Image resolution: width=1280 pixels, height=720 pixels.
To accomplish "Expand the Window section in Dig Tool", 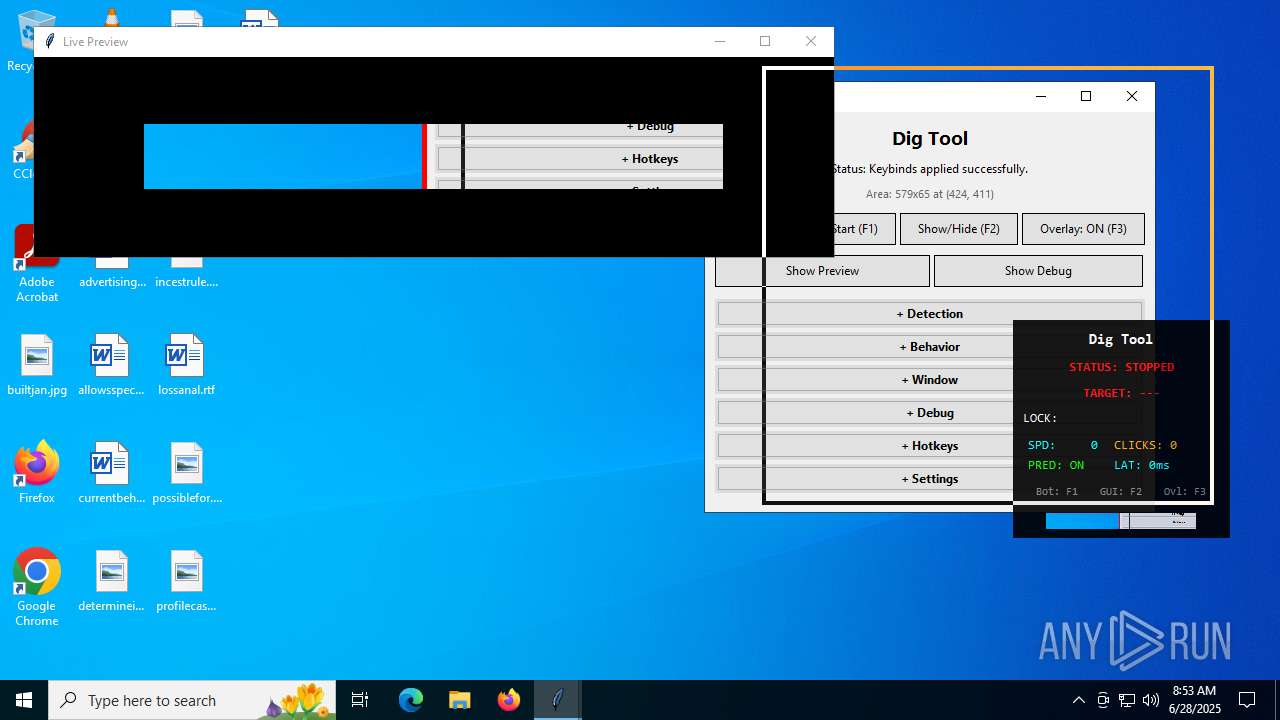I will pyautogui.click(x=929, y=380).
